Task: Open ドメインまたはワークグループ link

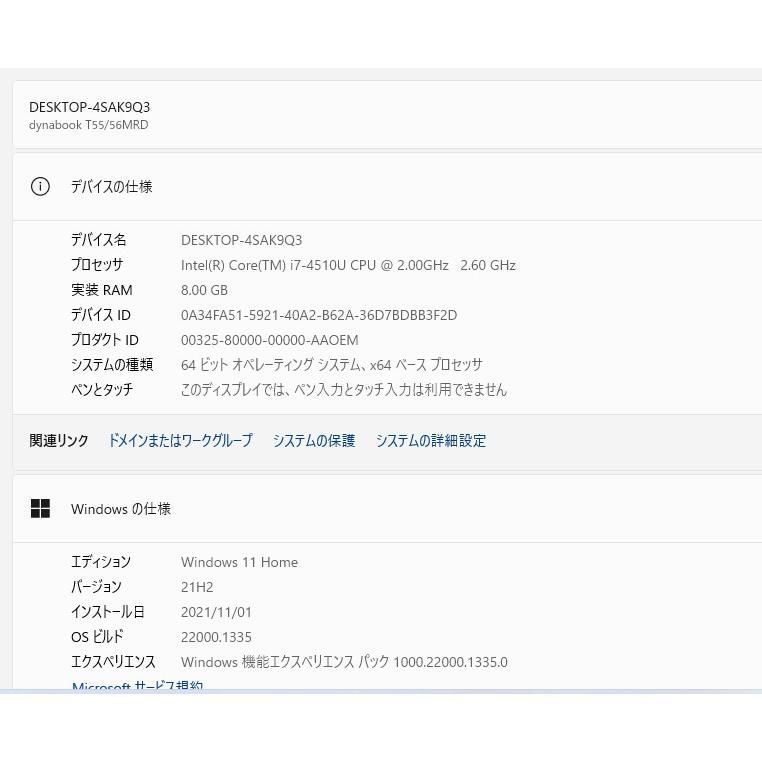Action: pyautogui.click(x=180, y=440)
